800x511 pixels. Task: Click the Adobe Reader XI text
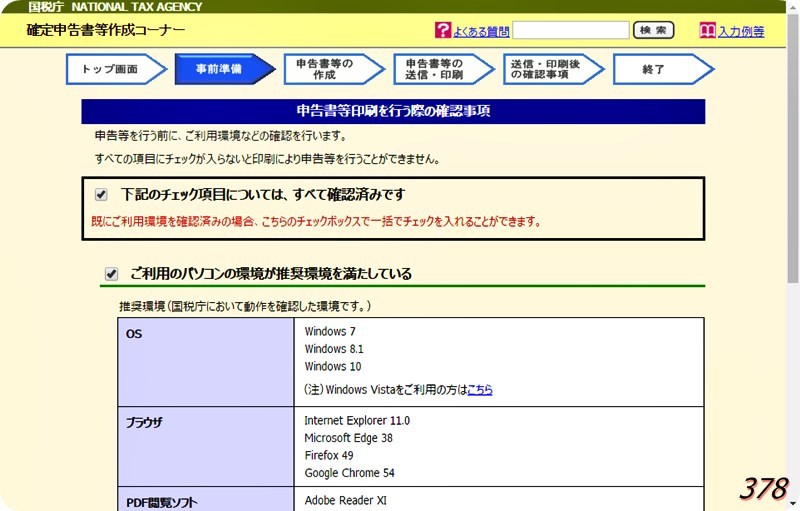coord(345,500)
